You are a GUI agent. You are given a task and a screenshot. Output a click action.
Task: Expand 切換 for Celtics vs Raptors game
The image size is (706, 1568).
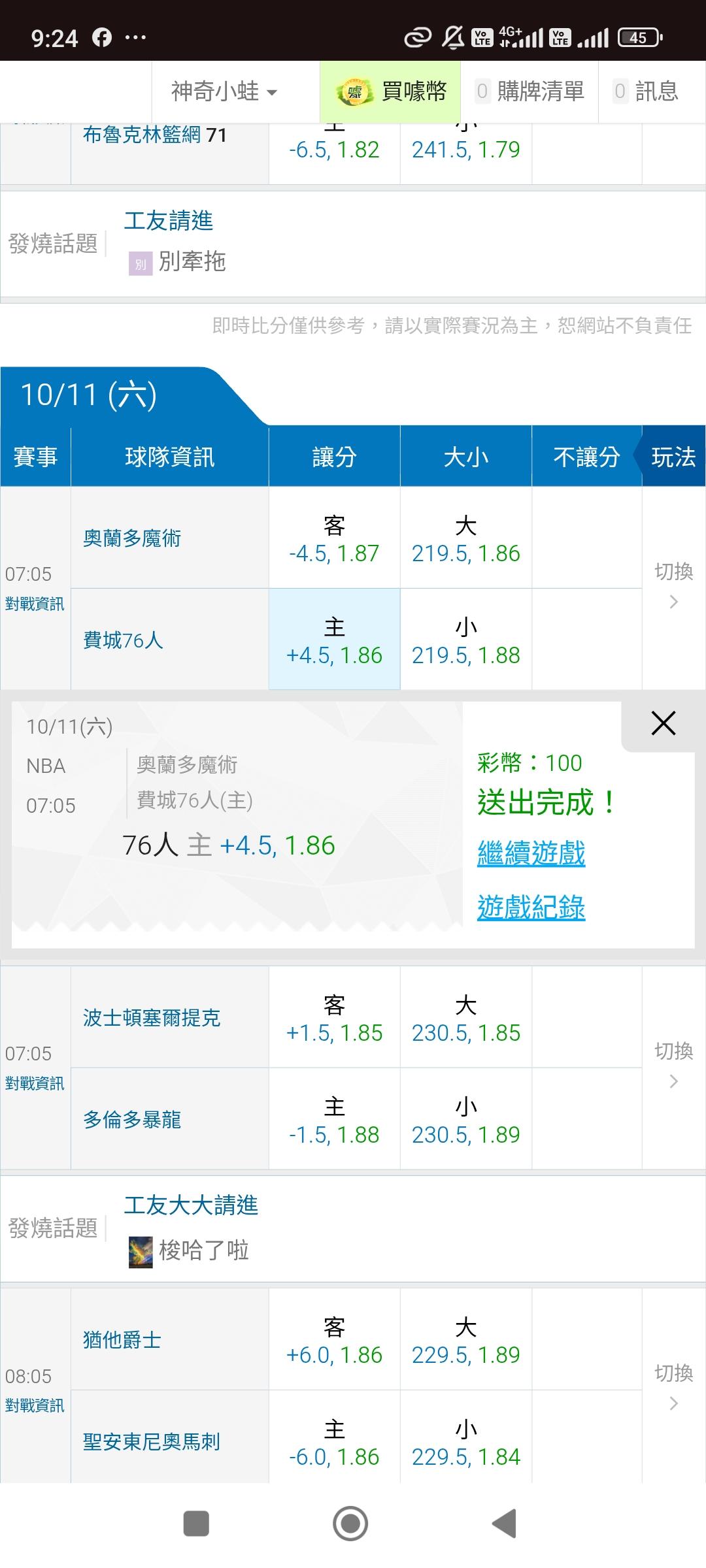tap(673, 1065)
